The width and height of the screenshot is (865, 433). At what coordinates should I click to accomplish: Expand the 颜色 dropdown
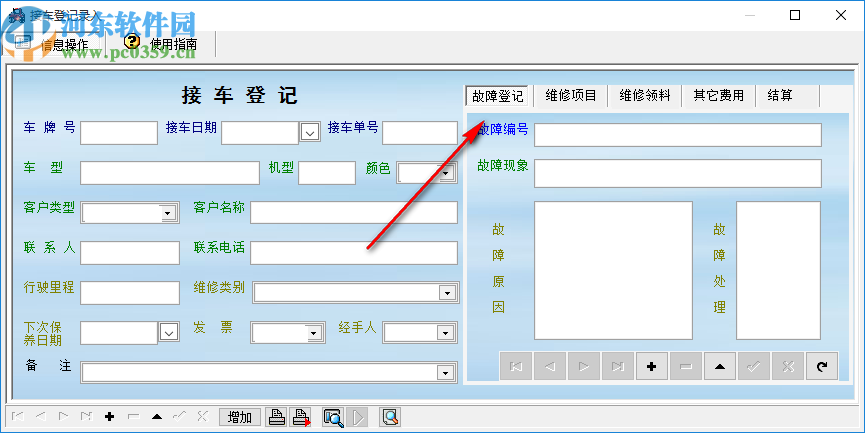tap(446, 174)
